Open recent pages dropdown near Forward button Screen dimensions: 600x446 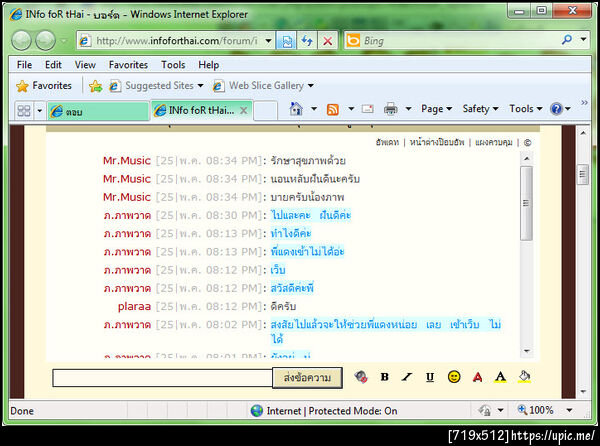pyautogui.click(x=64, y=41)
